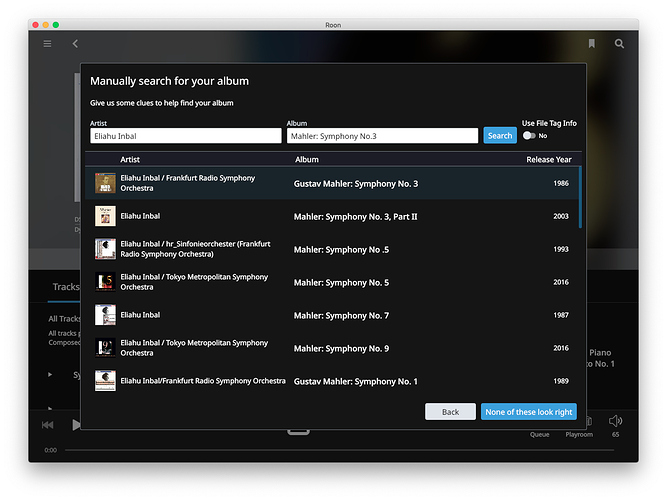This screenshot has width=667, height=500.
Task: Open bookmarks via the bookmark icon
Action: coord(591,44)
